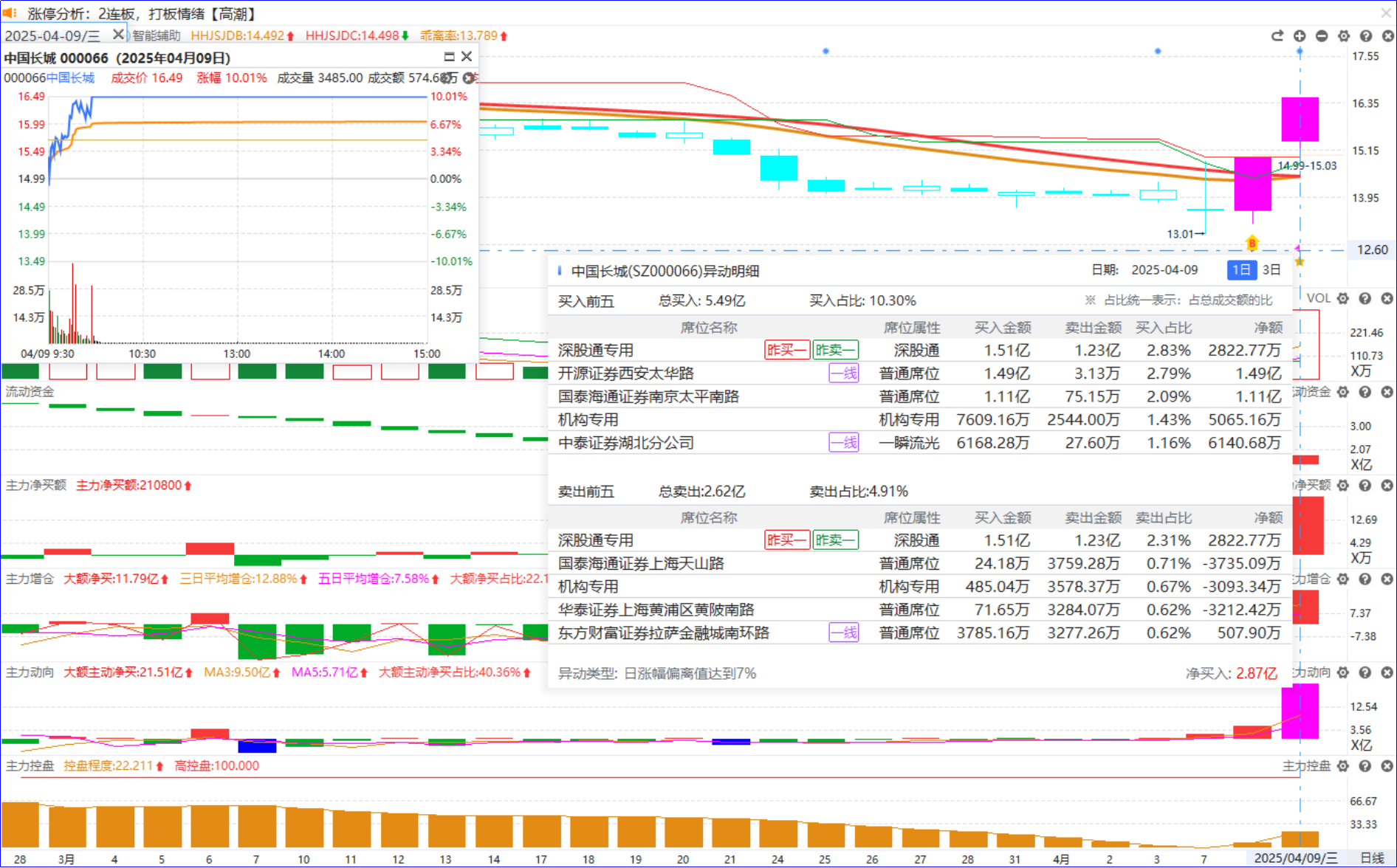Click the zoom-in plus icon above the chart
Image resolution: width=1397 pixels, height=868 pixels.
coord(1300,35)
